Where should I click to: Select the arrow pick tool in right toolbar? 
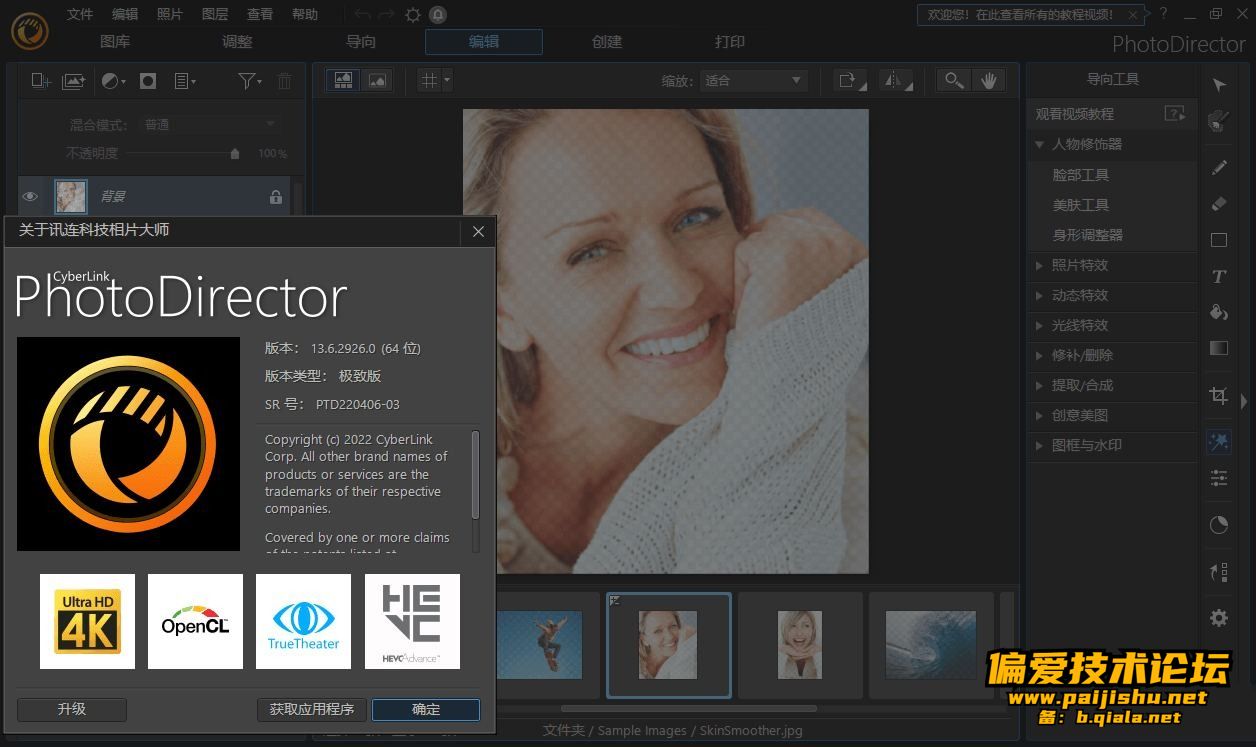(x=1218, y=85)
